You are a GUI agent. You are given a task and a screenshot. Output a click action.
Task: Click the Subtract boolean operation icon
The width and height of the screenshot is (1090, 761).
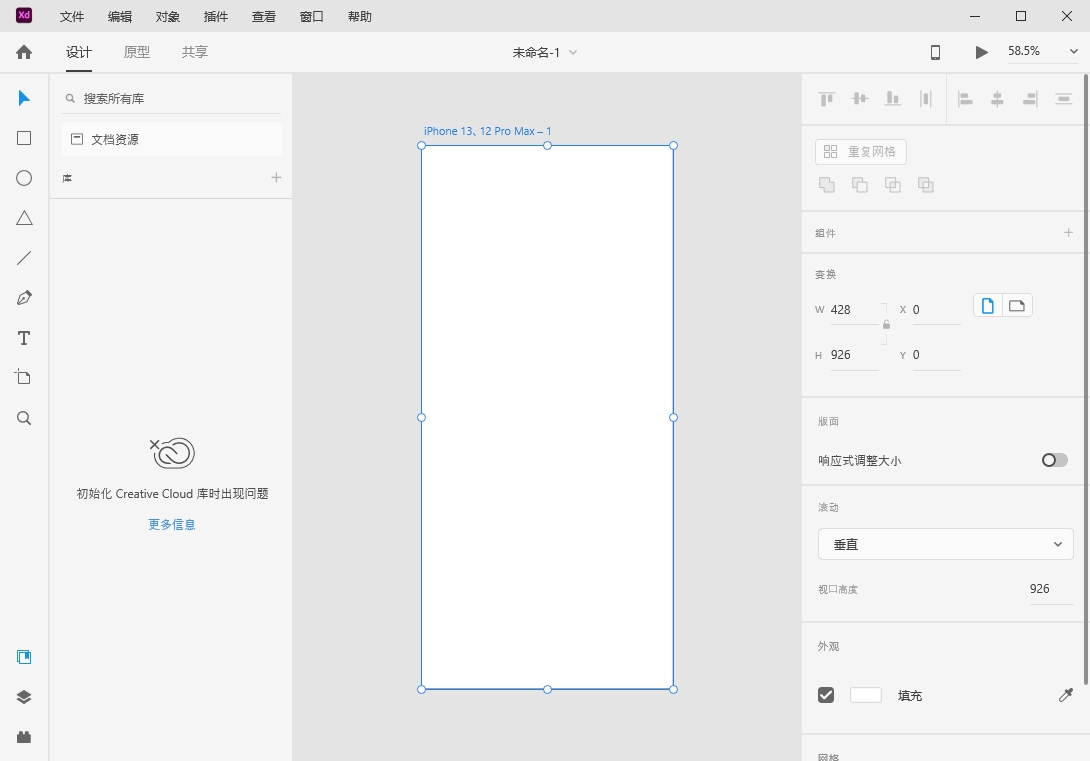859,184
